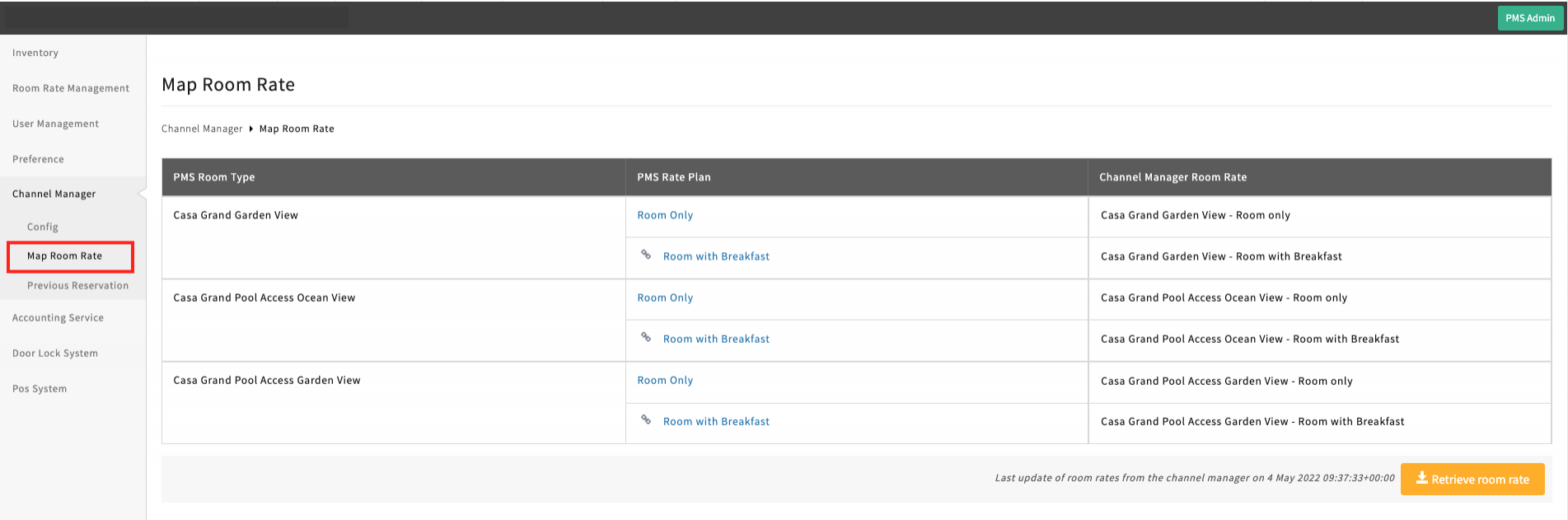Collapse the Channel Manager sidebar section
Viewport: 1568px width, 520px height.
(54, 194)
